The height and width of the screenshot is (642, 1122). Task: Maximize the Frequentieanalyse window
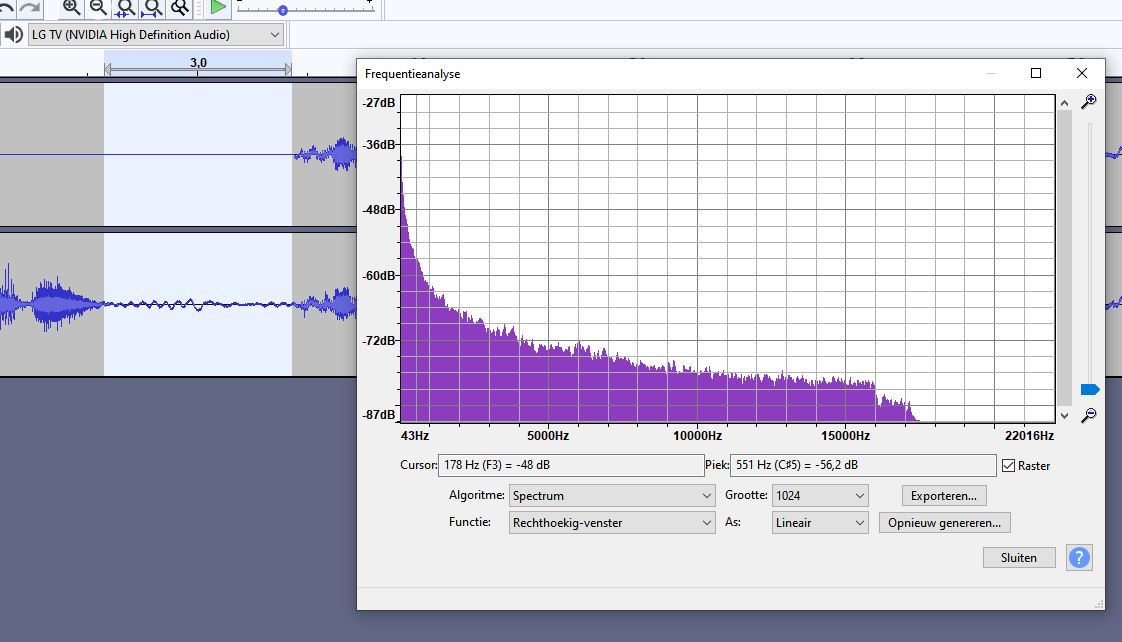tap(1035, 73)
